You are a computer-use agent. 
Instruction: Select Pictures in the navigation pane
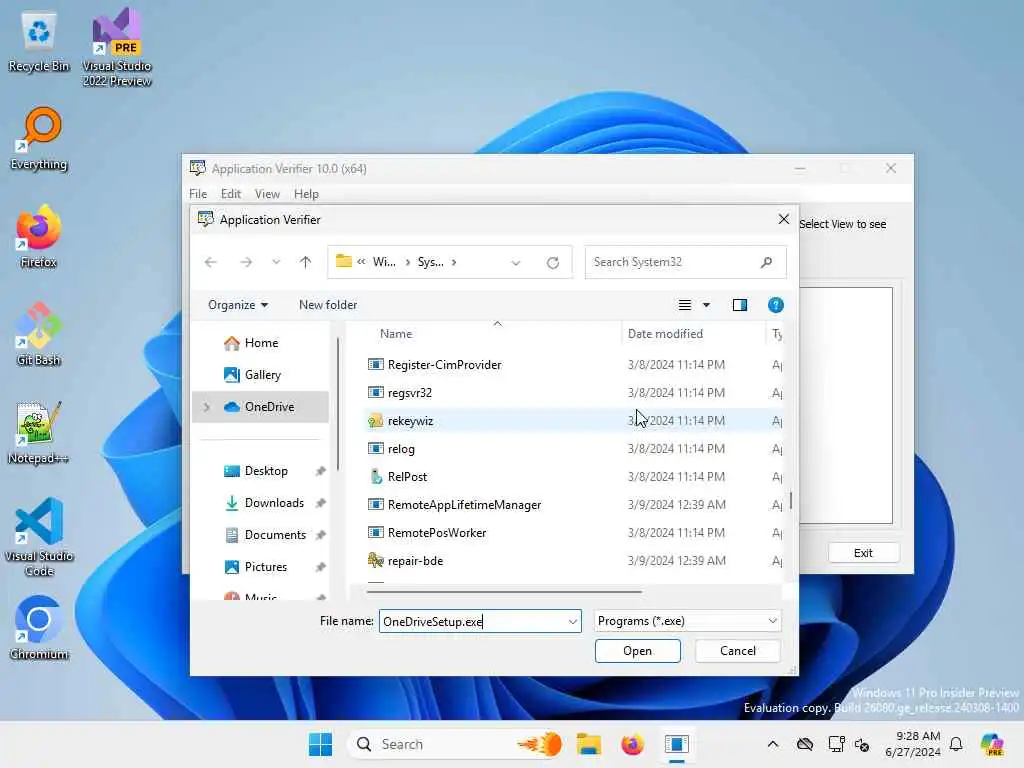click(265, 567)
